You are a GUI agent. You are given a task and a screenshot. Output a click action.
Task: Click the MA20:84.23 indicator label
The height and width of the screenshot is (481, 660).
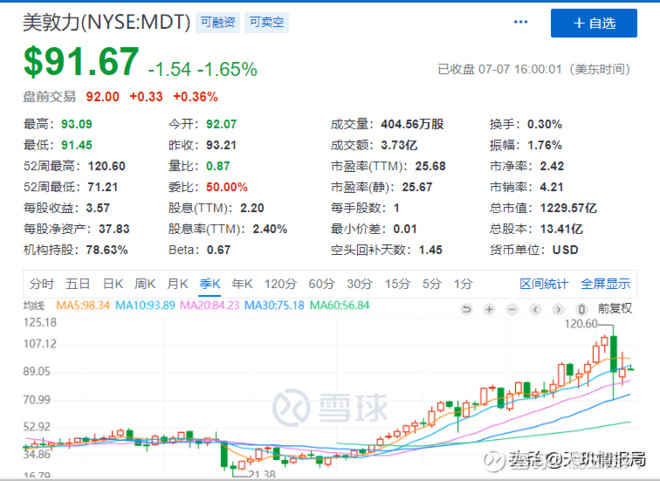pyautogui.click(x=210, y=305)
